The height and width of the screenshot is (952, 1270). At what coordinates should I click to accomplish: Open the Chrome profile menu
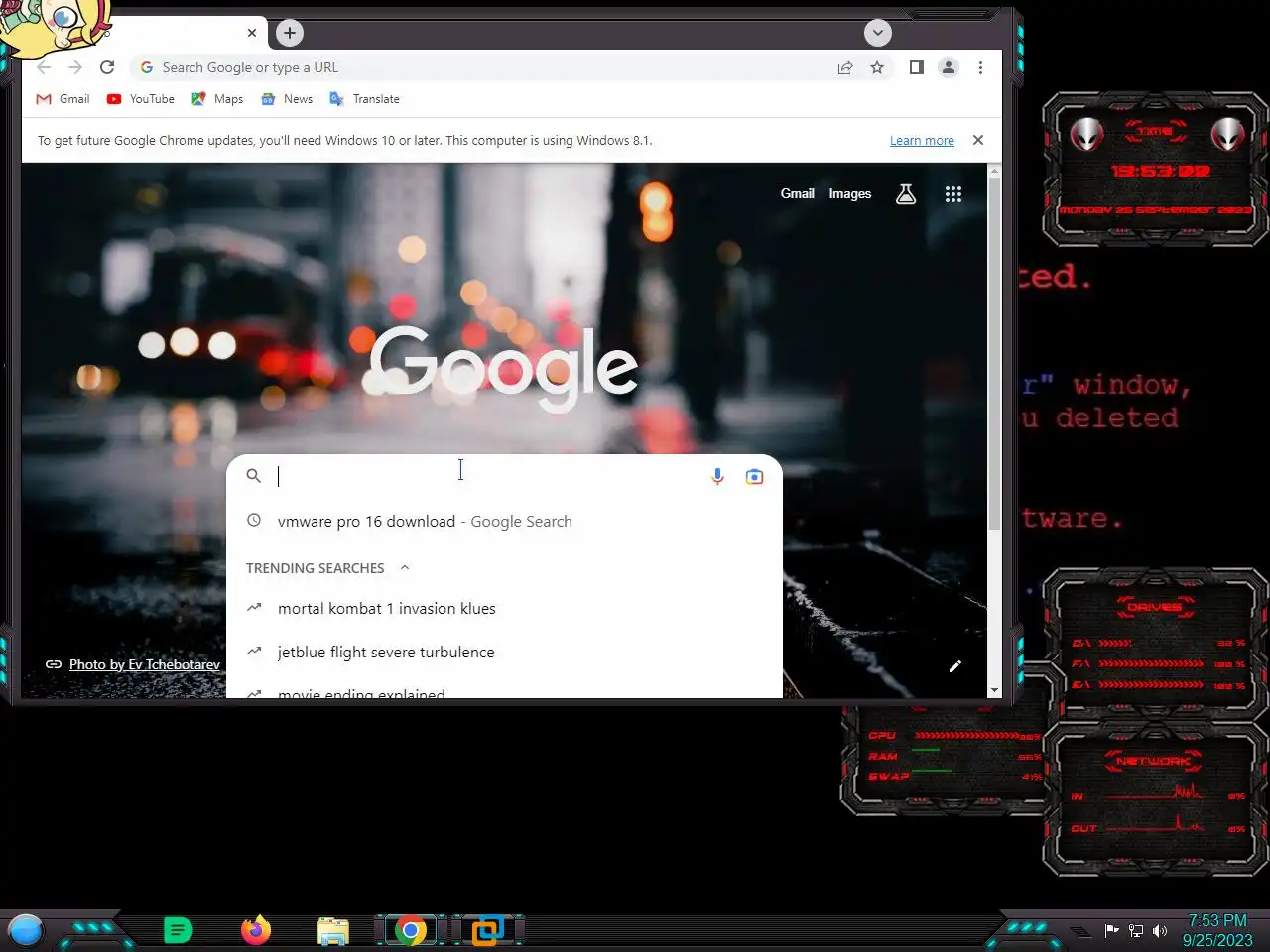949,67
